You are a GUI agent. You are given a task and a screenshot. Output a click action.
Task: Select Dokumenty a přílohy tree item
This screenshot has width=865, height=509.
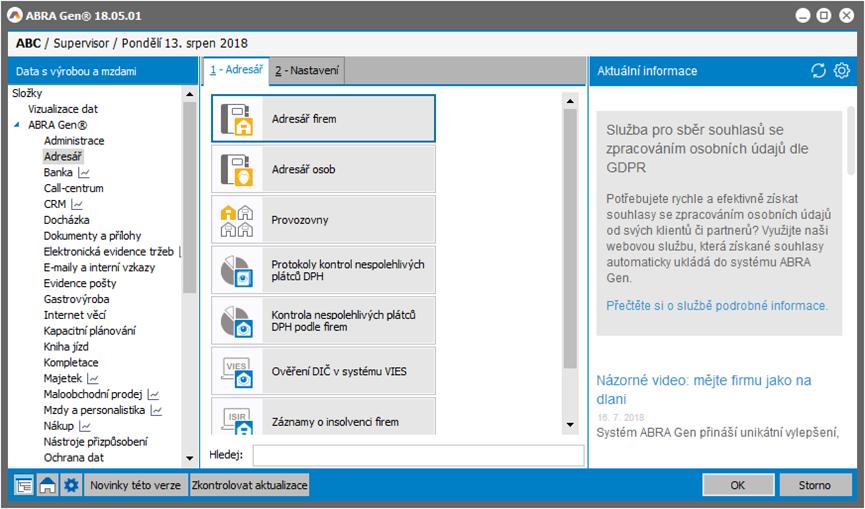click(92, 236)
